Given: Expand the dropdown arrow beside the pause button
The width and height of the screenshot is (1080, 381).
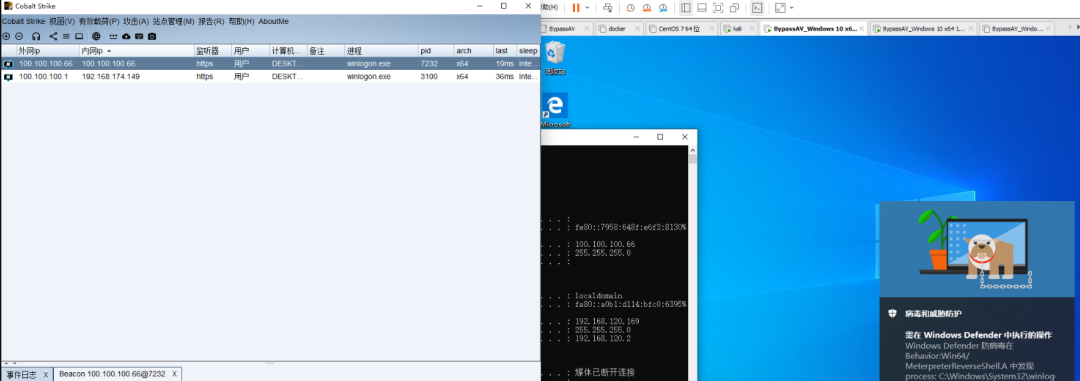Looking at the screenshot, I should pos(588,8).
